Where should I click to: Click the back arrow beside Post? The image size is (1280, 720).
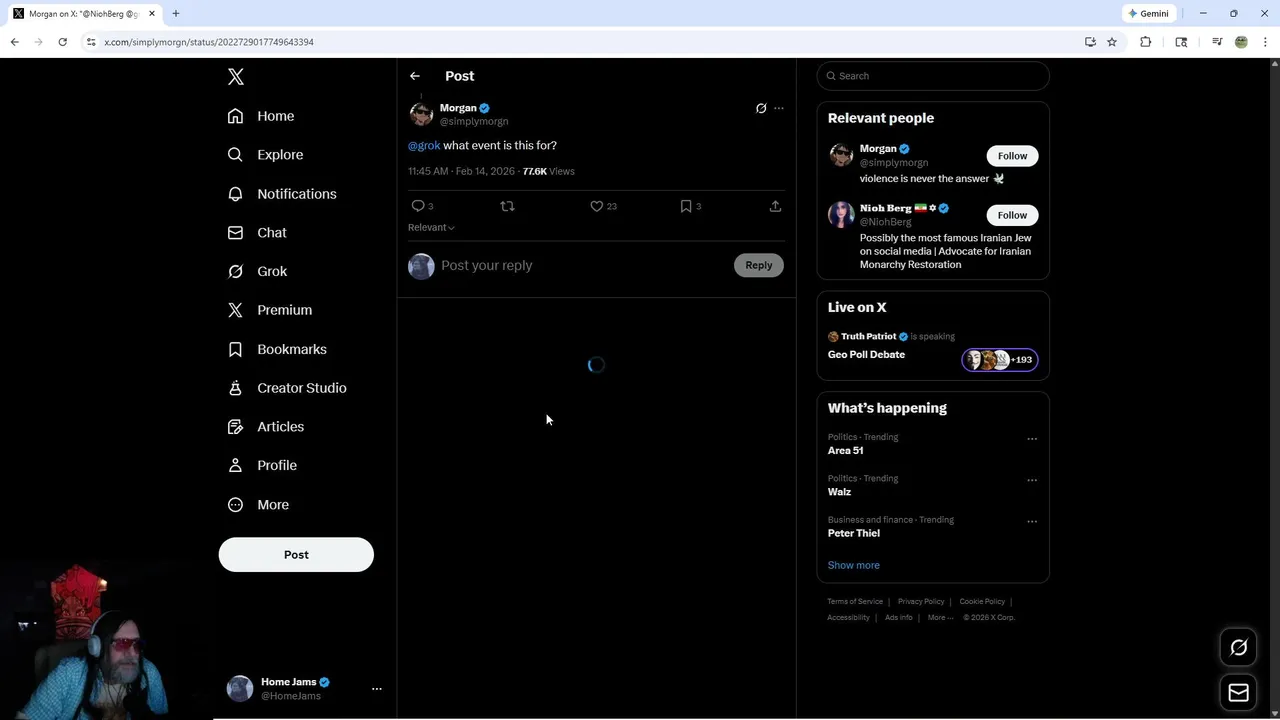point(415,76)
